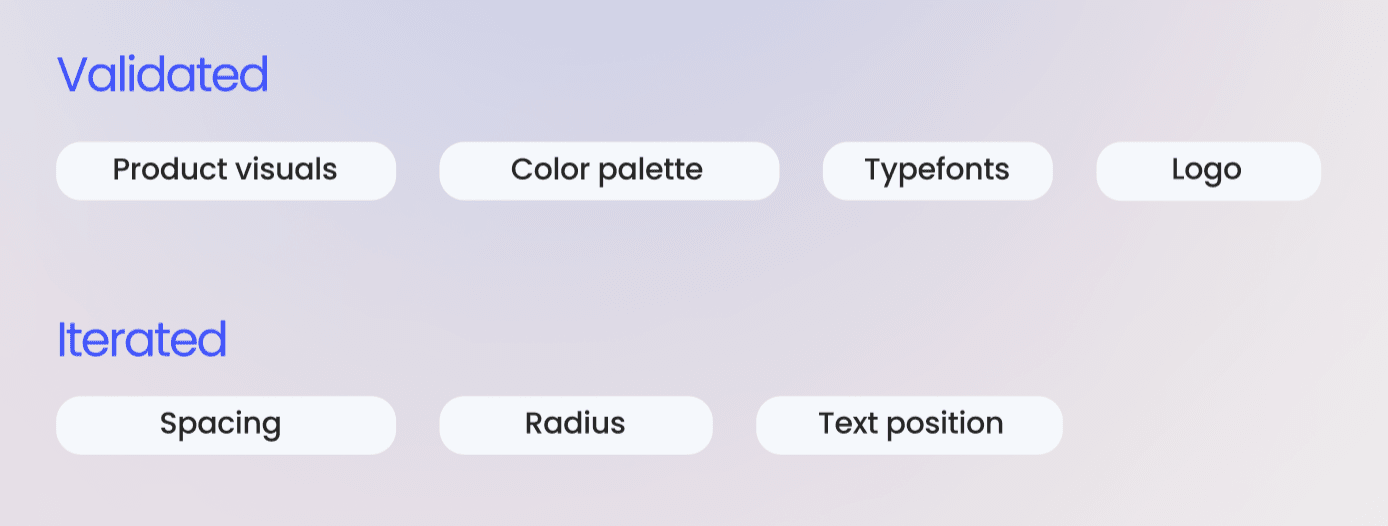This screenshot has height=526, width=1388.
Task: Select the last pill in Validated row, Logo
Action: click(x=1208, y=171)
